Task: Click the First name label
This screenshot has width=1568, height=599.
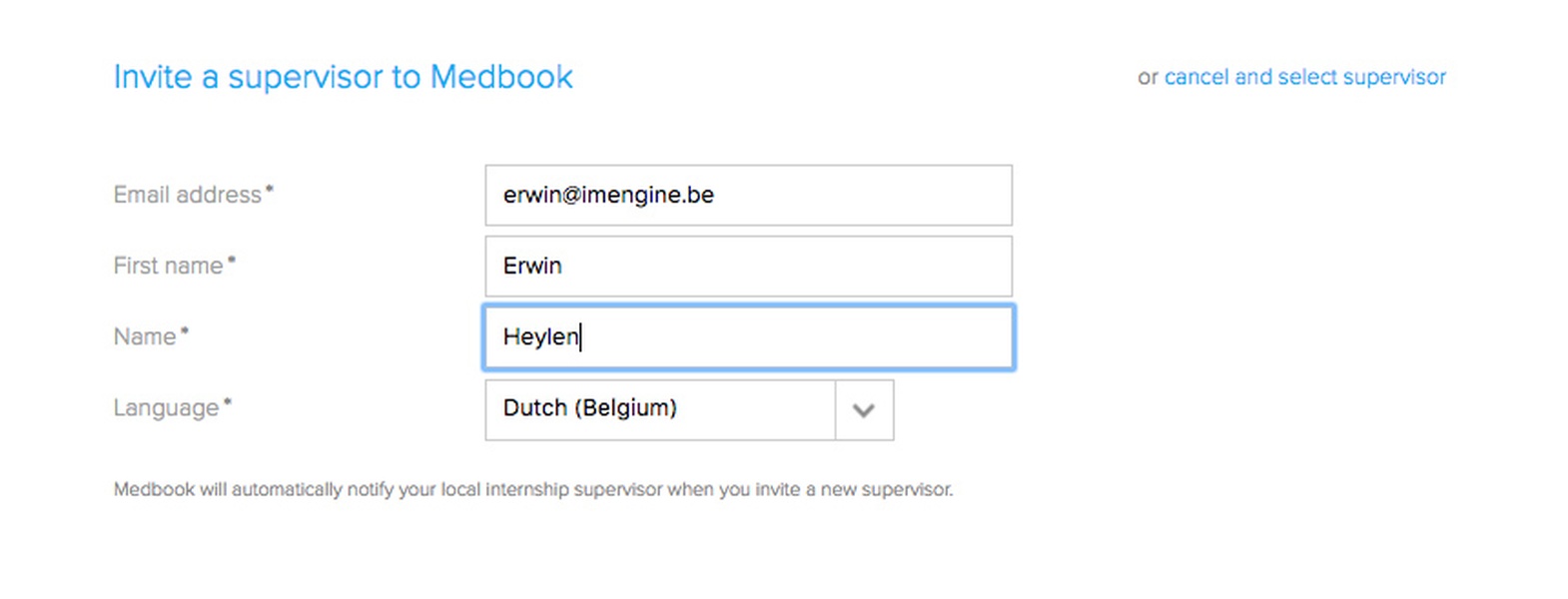Action: coord(168,266)
